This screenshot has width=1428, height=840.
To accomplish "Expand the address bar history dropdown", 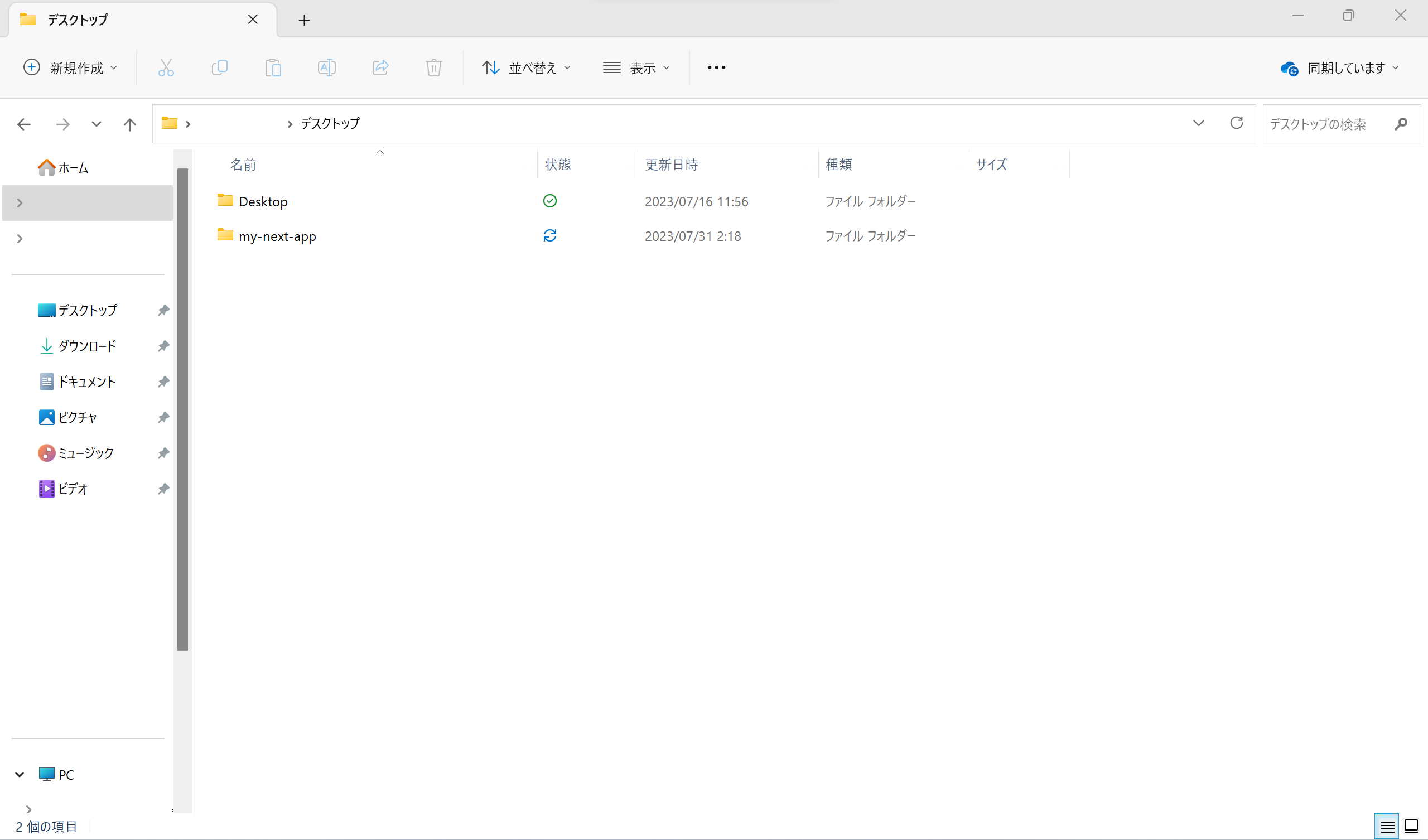I will (x=1199, y=123).
